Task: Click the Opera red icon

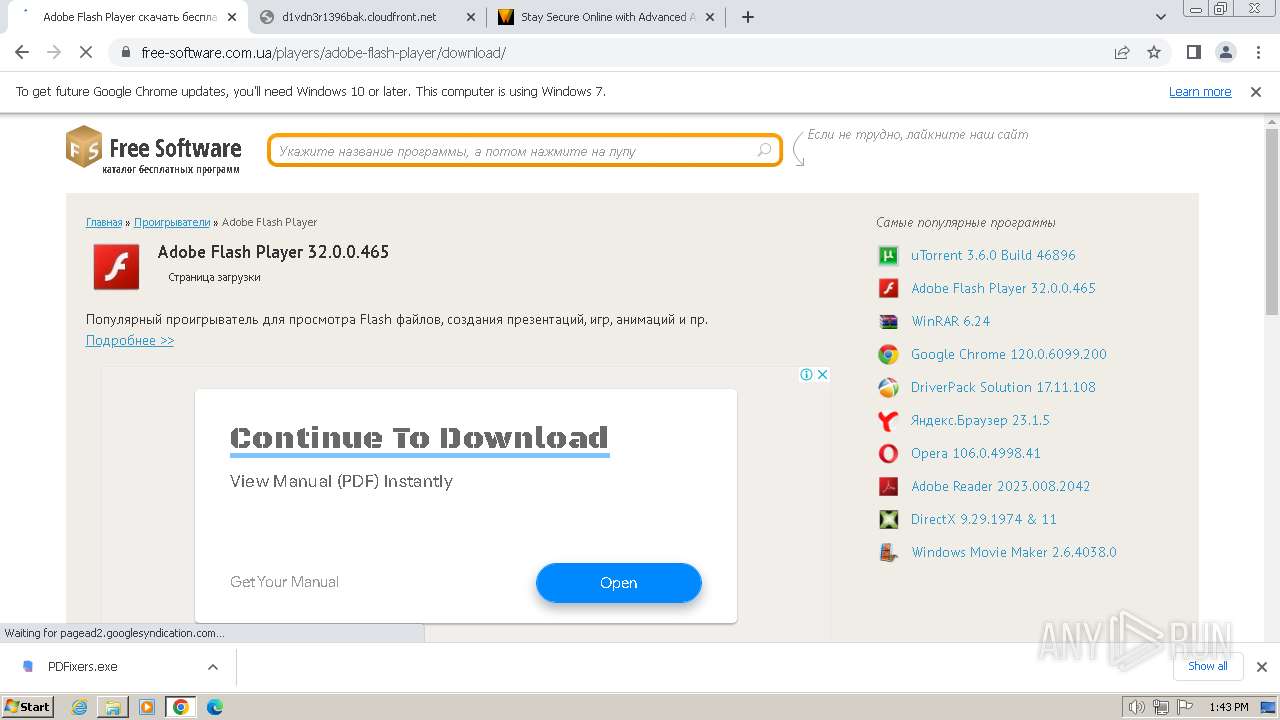Action: tap(888, 453)
